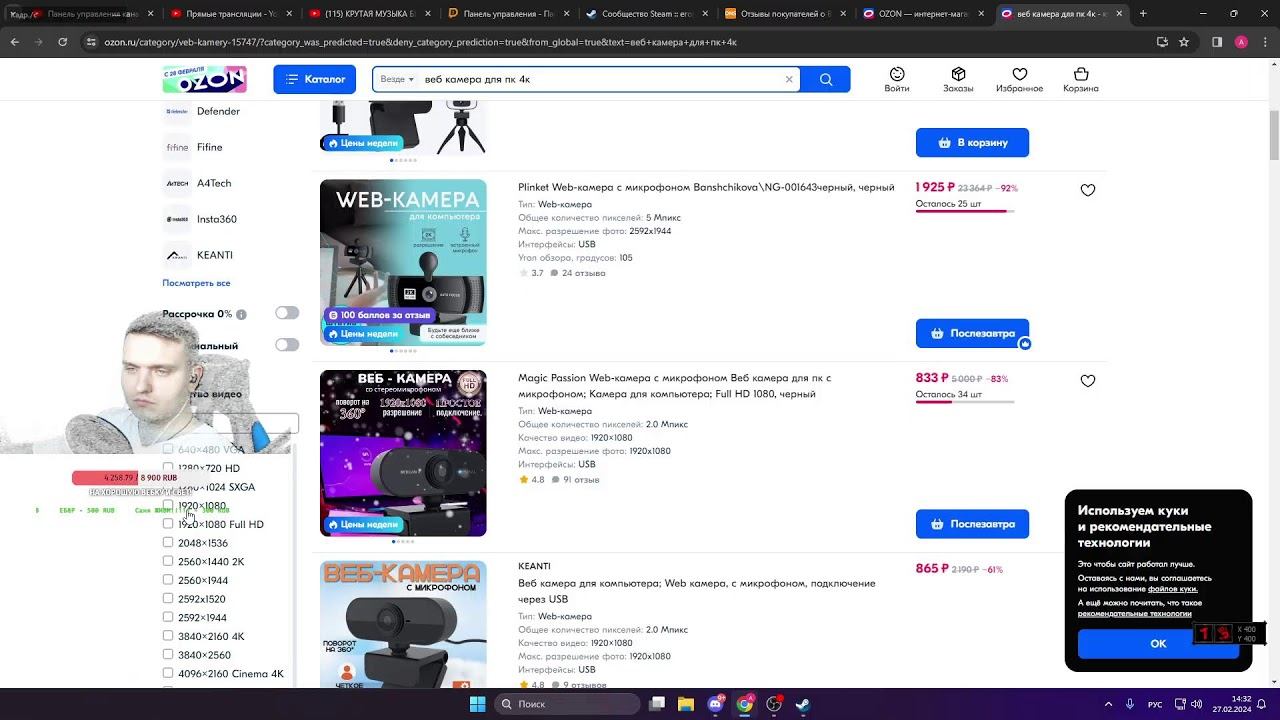This screenshot has width=1280, height=720.
Task: Add top product with В корзину button
Action: [x=972, y=142]
